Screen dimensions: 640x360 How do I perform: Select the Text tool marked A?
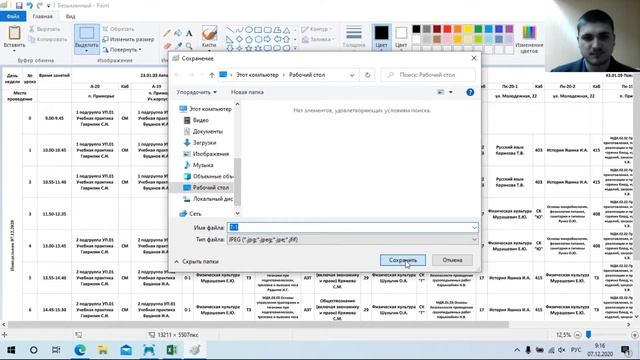tap(189, 33)
